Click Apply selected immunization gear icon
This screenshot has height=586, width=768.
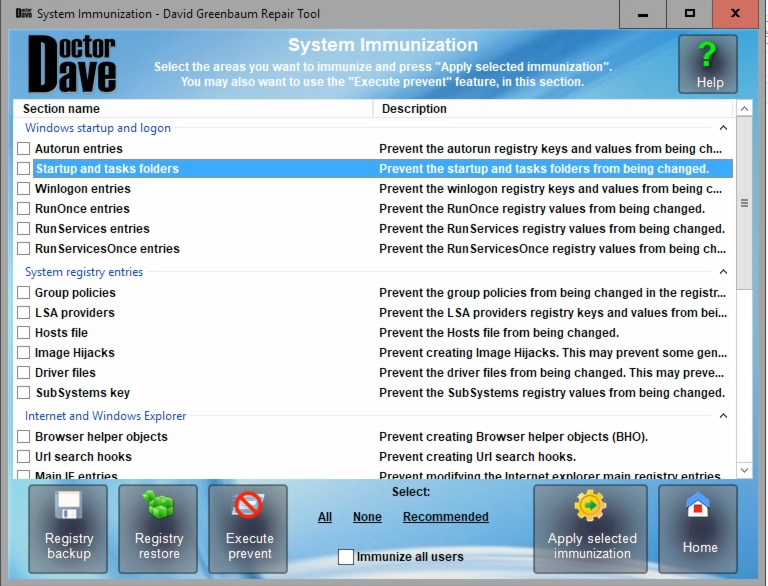pos(591,529)
